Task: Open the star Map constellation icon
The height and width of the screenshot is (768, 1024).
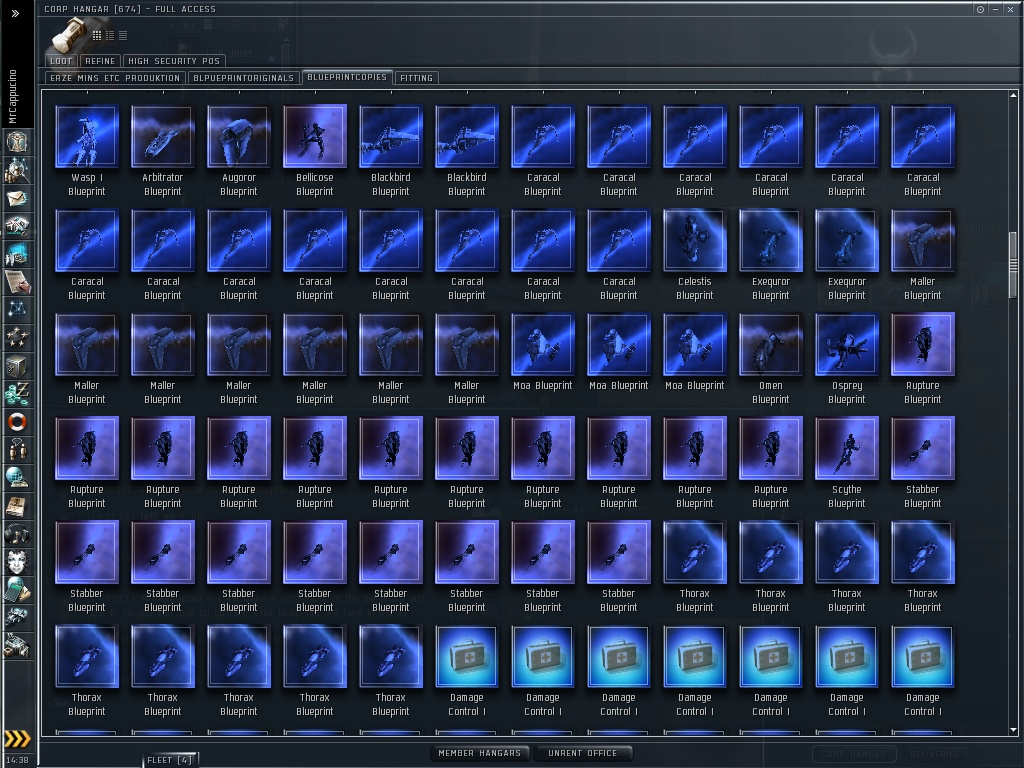Action: tap(17, 310)
